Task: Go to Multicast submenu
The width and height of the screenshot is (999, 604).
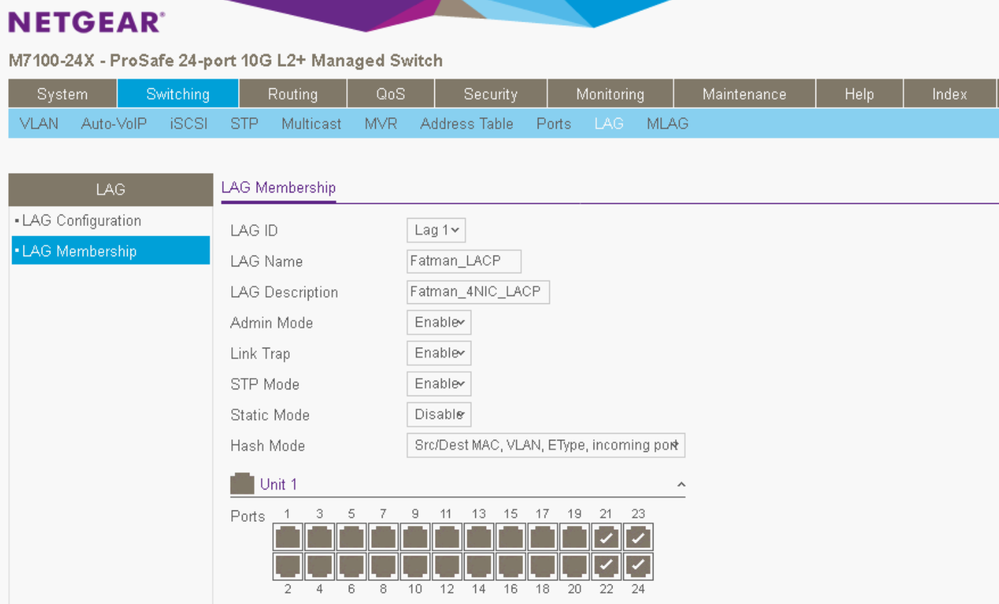Action: pyautogui.click(x=311, y=124)
